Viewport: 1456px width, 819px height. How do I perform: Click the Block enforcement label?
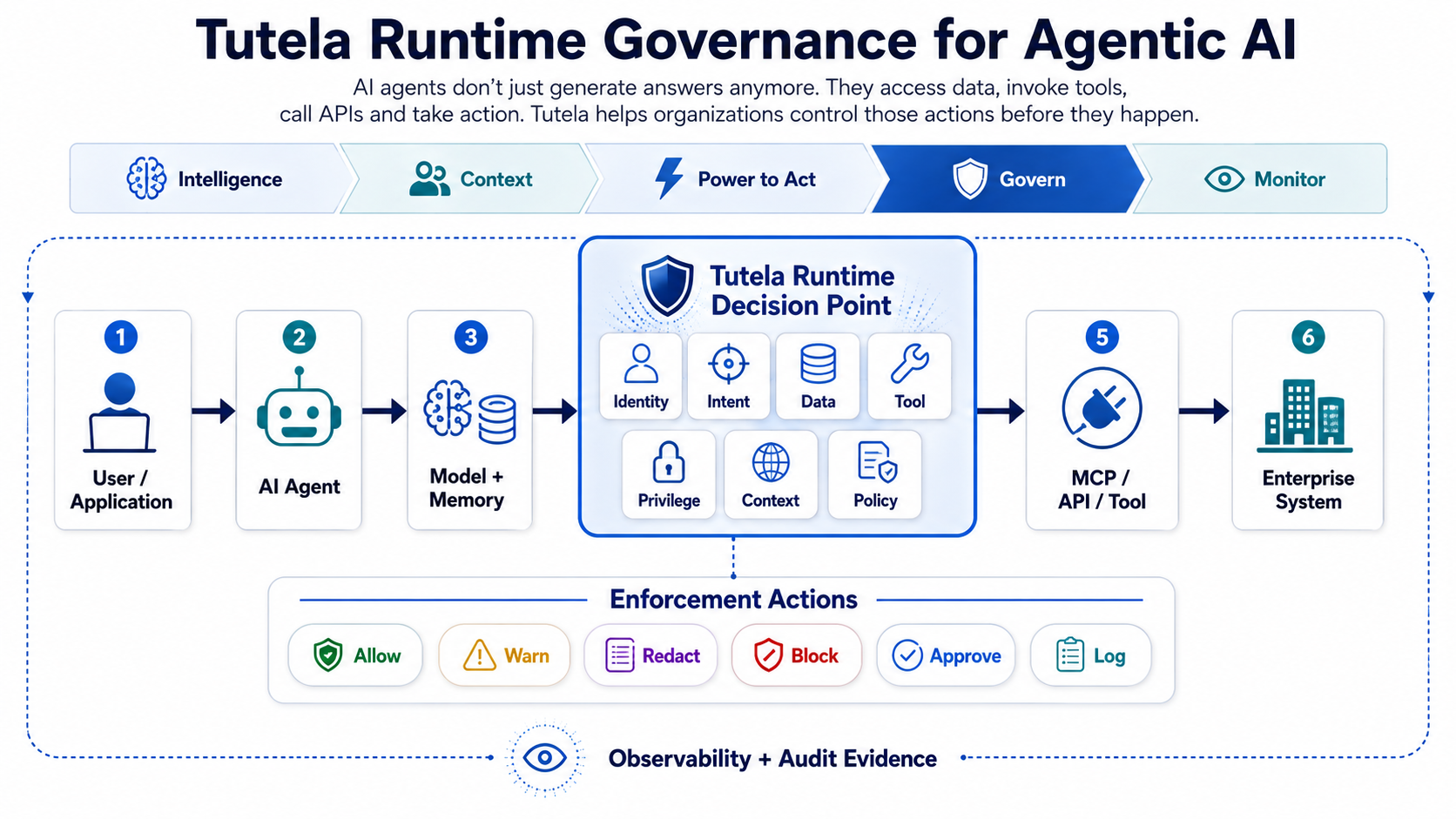click(x=815, y=655)
